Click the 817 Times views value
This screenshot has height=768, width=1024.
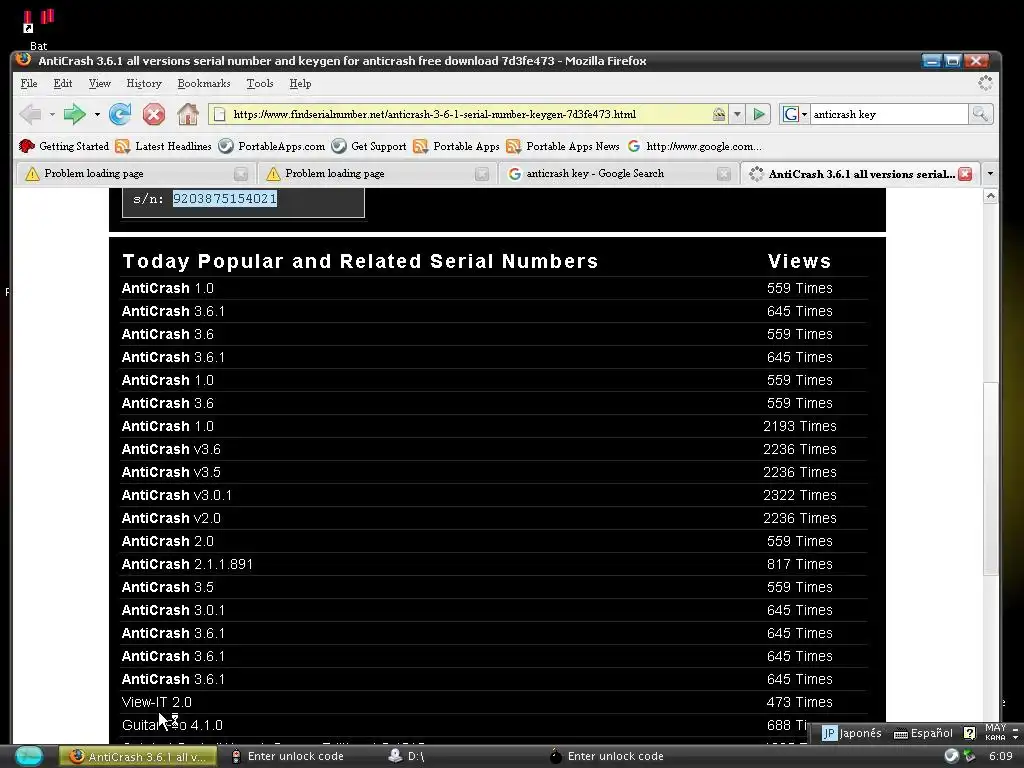pos(799,564)
